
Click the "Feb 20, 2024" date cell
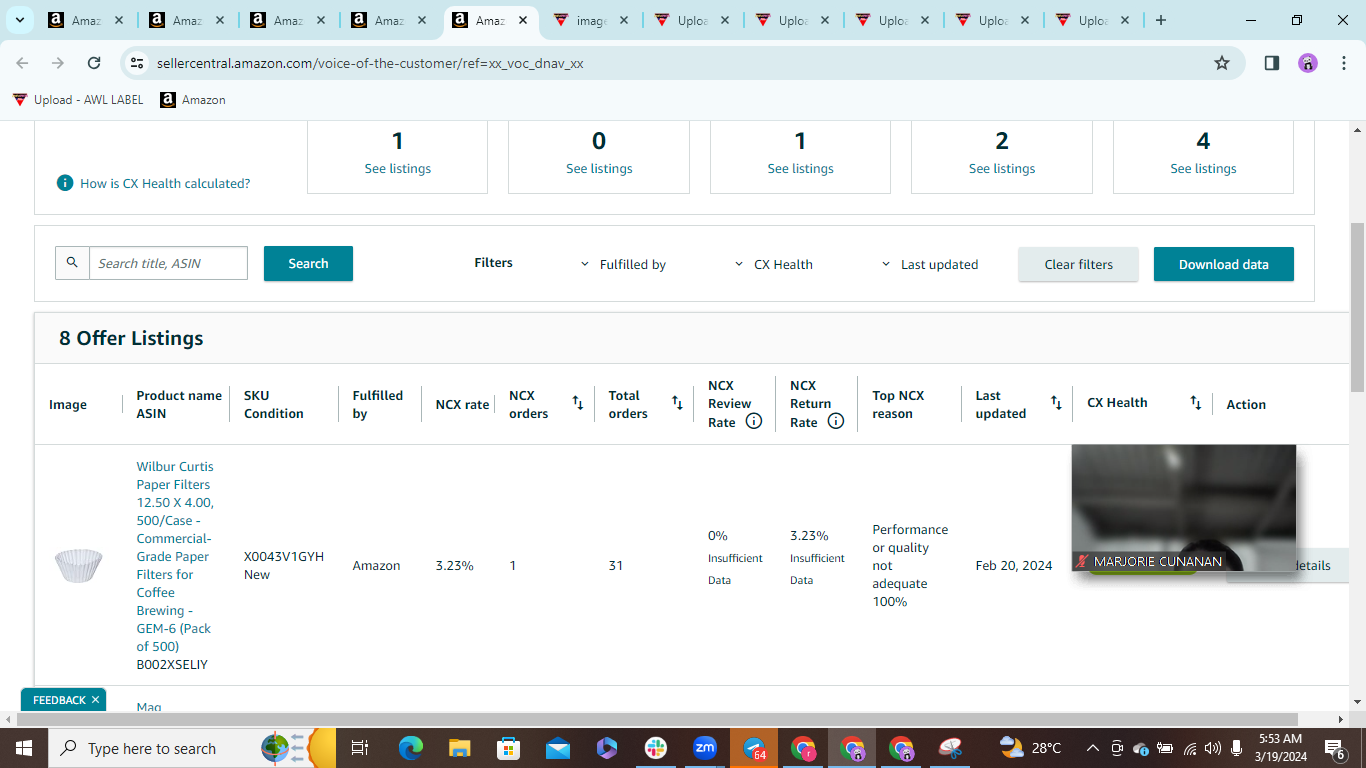click(x=1014, y=565)
